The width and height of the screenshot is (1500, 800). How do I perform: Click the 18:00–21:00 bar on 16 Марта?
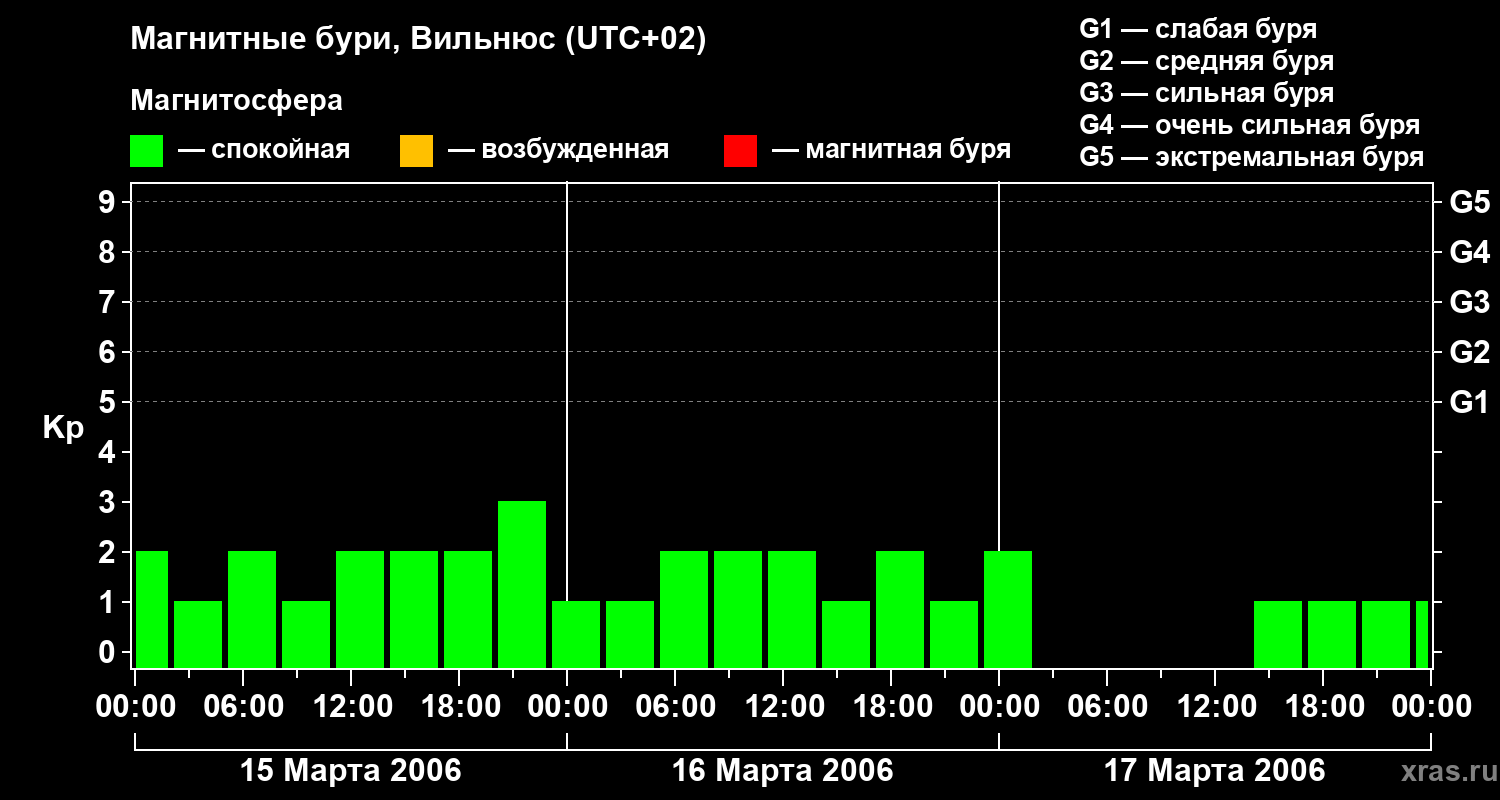[900, 609]
